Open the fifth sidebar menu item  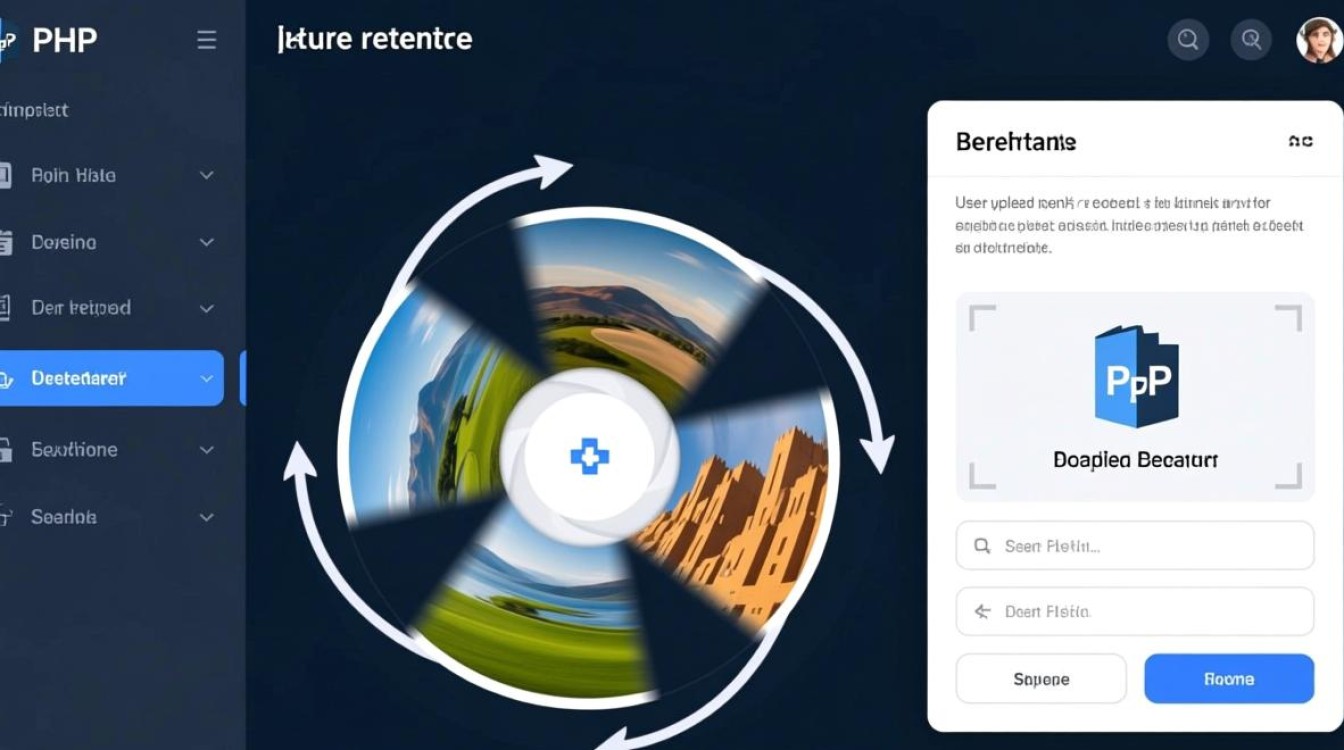pyautogui.click(x=111, y=449)
